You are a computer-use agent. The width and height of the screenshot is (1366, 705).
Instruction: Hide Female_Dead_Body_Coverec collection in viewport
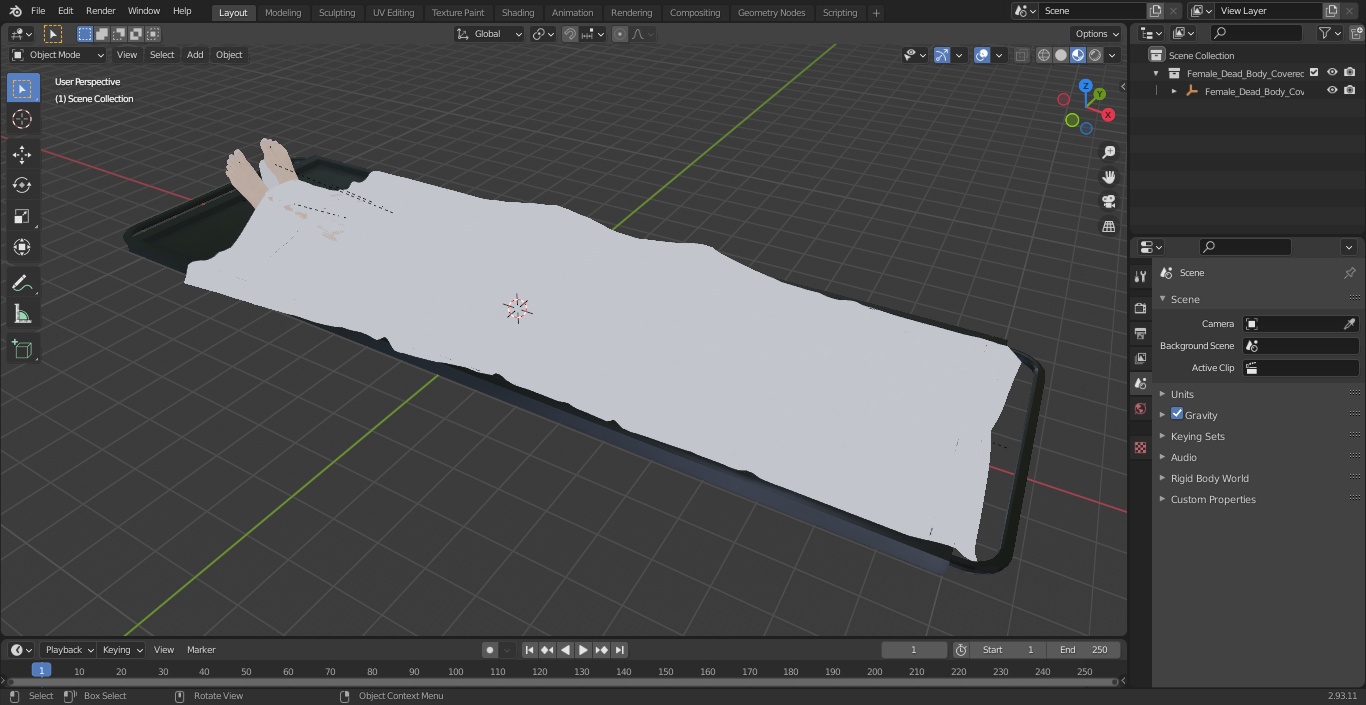pos(1332,73)
